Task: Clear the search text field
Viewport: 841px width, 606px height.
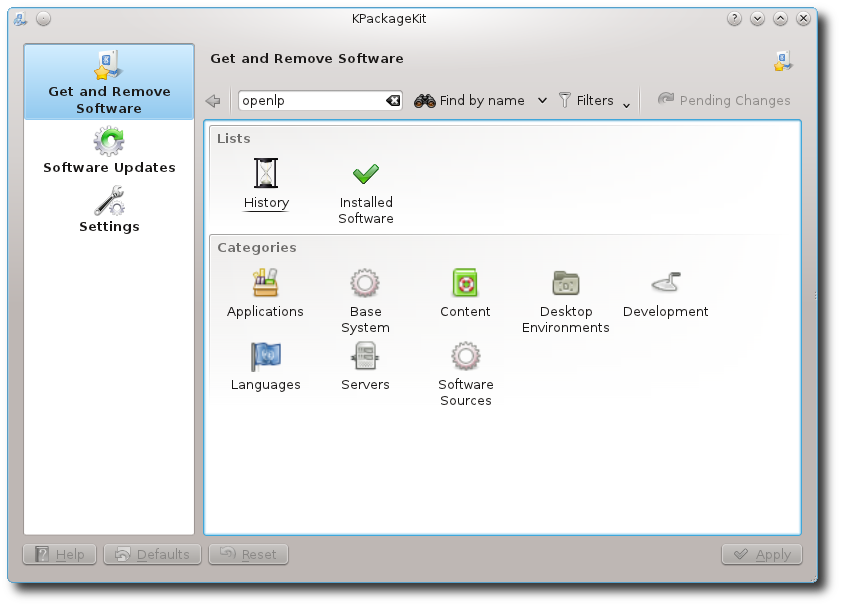Action: 393,100
